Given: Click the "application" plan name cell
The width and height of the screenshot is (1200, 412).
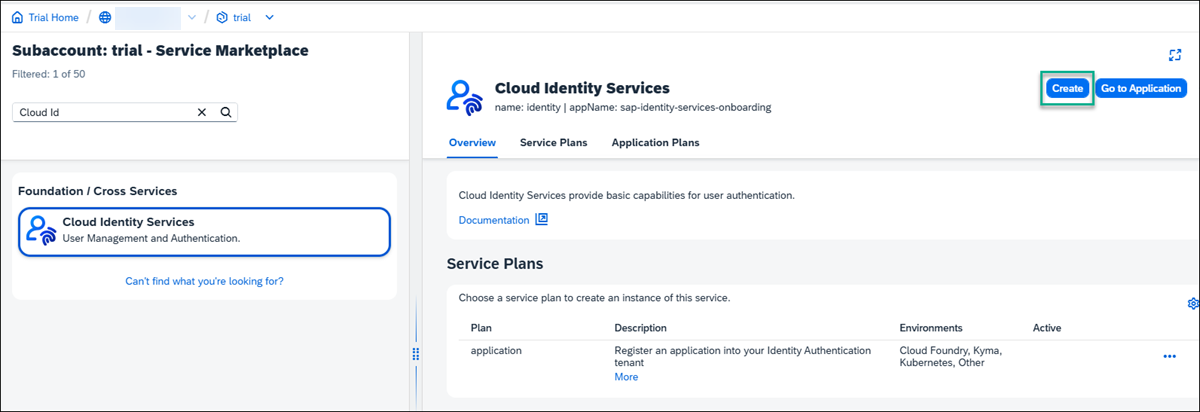Looking at the screenshot, I should click(x=497, y=351).
